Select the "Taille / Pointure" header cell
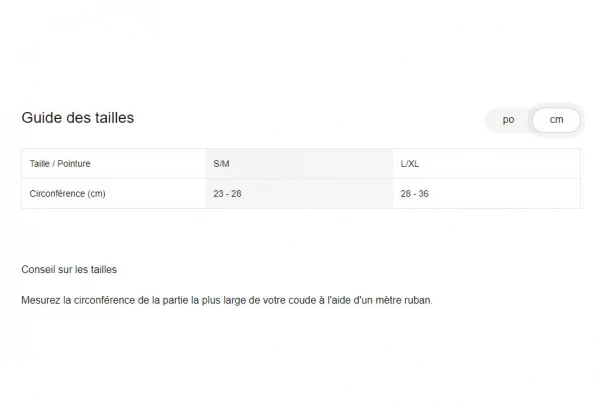 click(62, 163)
